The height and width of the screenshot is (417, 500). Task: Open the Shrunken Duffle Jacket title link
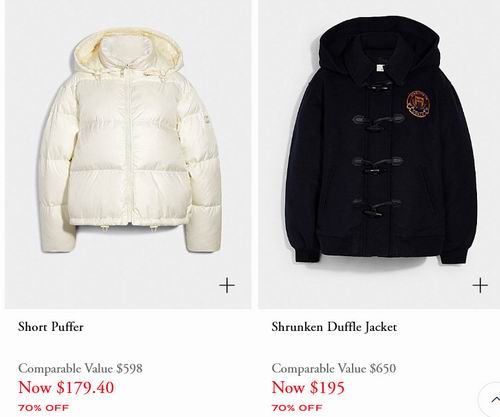[x=334, y=327]
